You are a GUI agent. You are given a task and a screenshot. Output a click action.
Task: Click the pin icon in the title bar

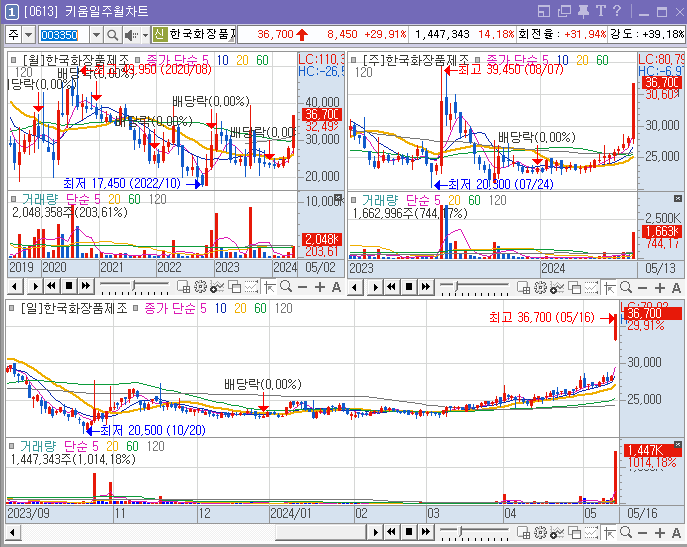tap(583, 11)
